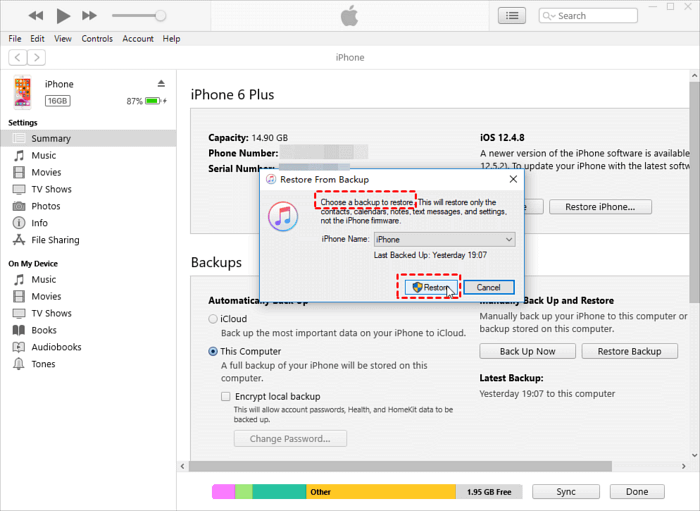Viewport: 700px width, 511px height.
Task: Open File Sharing in the sidebar
Action: tap(55, 240)
